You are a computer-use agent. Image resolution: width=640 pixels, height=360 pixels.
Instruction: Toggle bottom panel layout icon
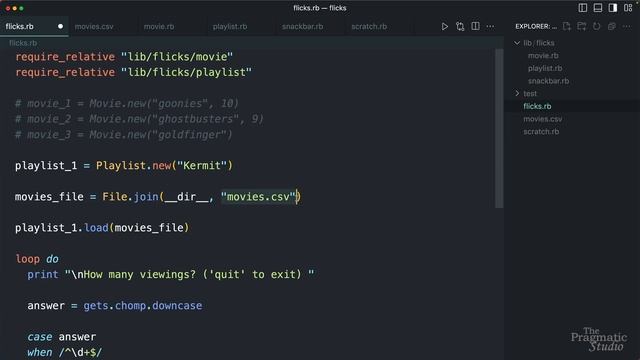[x=598, y=8]
